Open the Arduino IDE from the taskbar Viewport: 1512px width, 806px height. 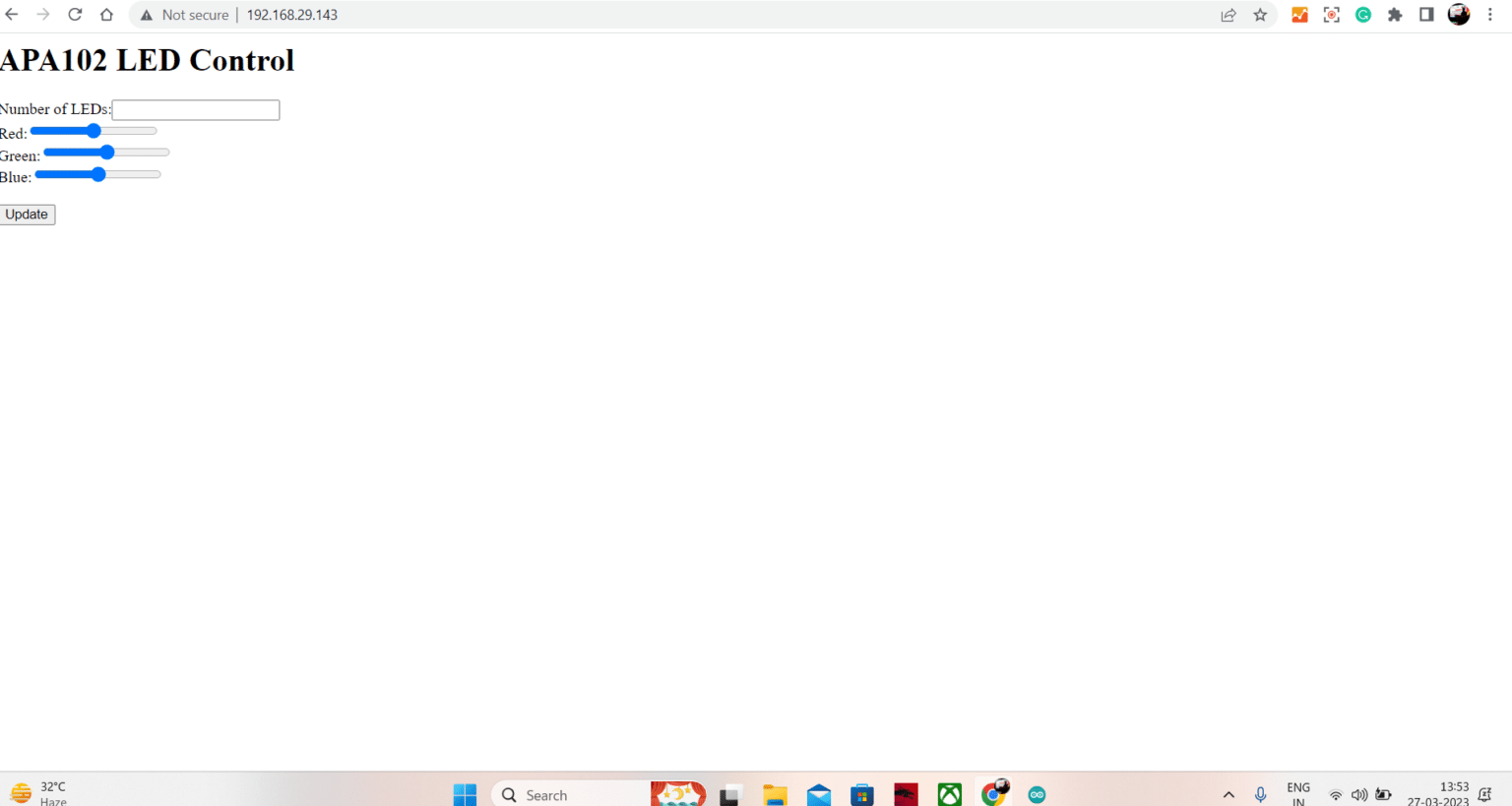1037,794
